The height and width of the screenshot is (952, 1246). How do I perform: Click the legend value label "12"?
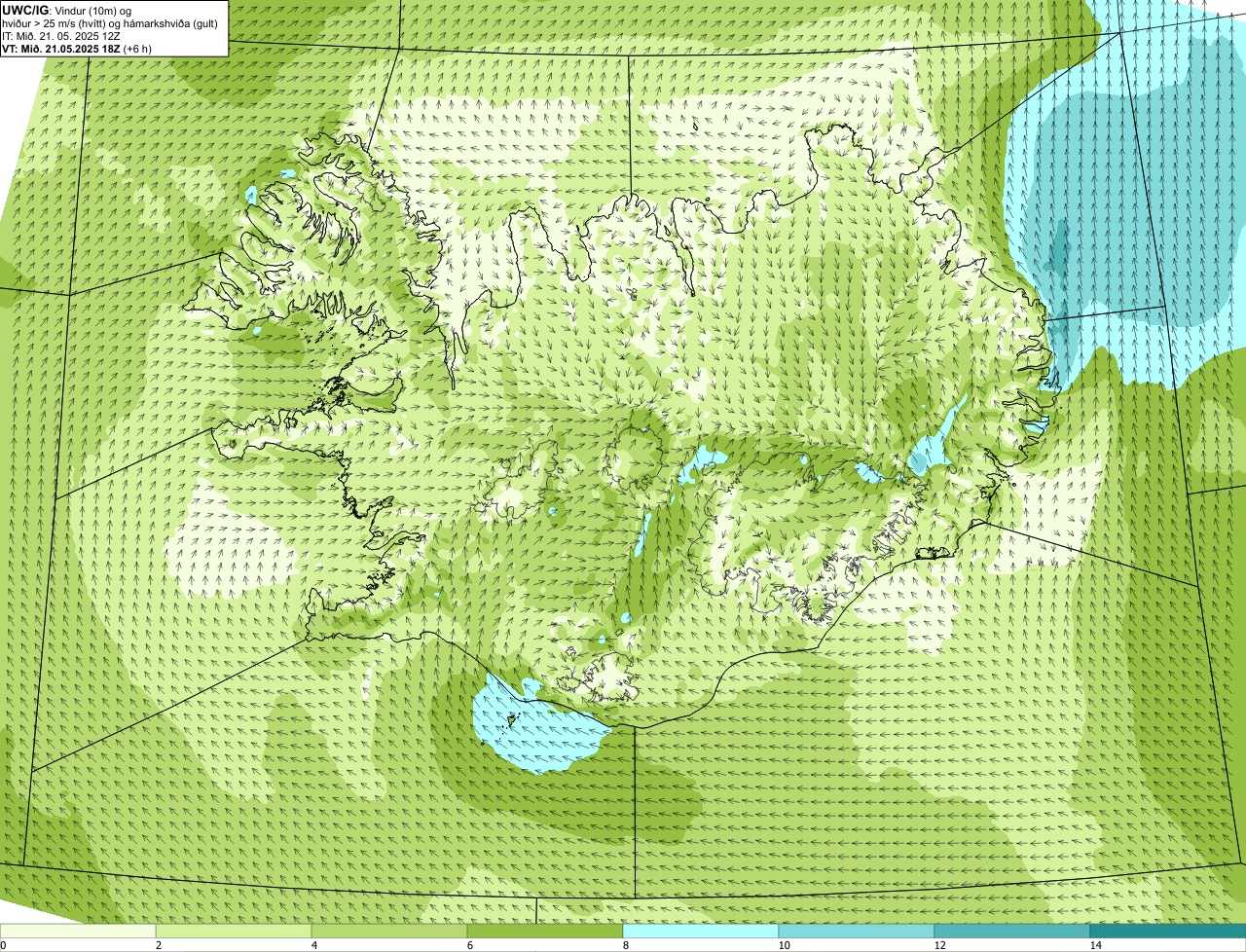click(x=938, y=945)
